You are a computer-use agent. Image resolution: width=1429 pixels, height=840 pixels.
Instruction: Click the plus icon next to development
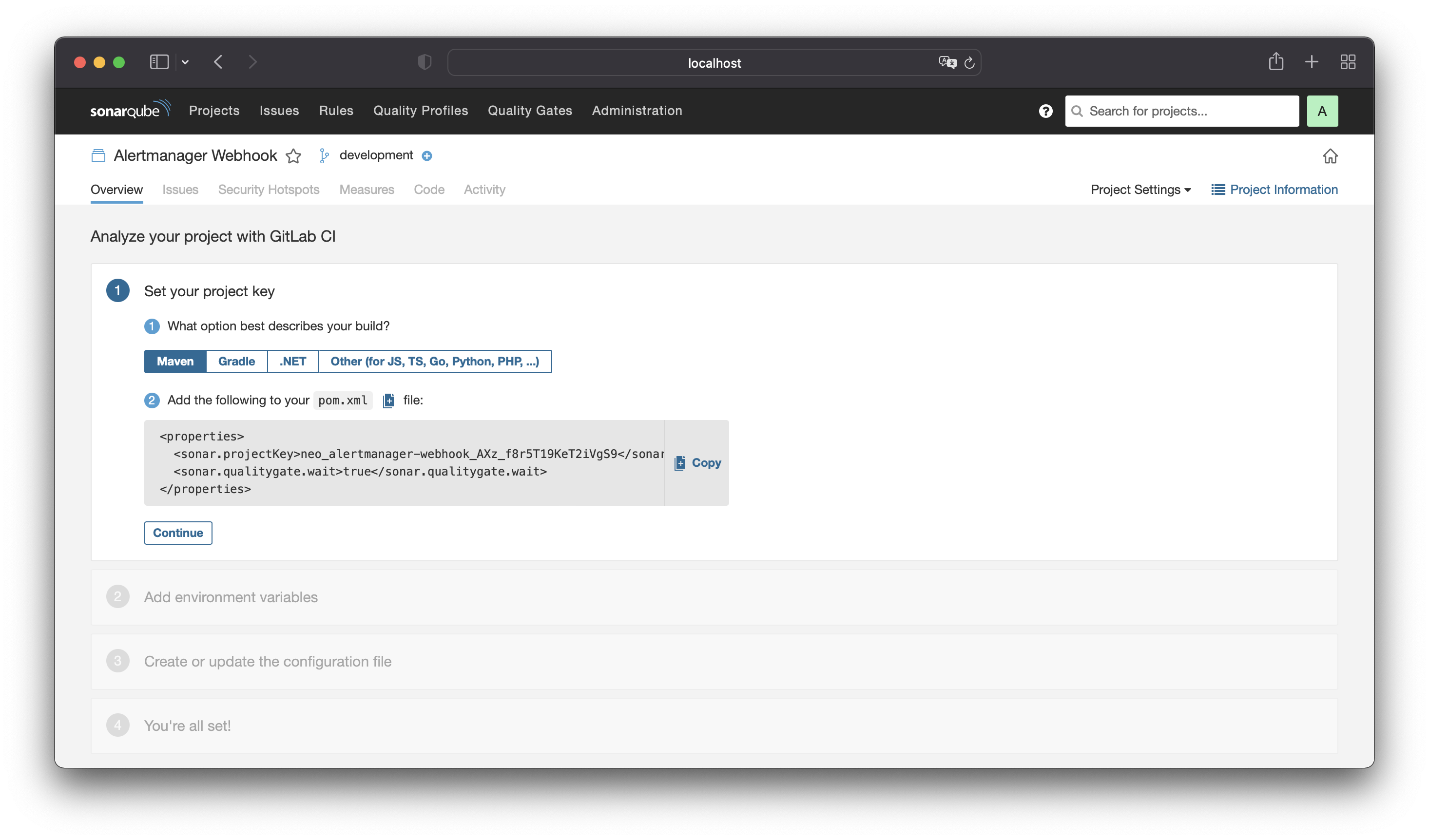click(427, 156)
